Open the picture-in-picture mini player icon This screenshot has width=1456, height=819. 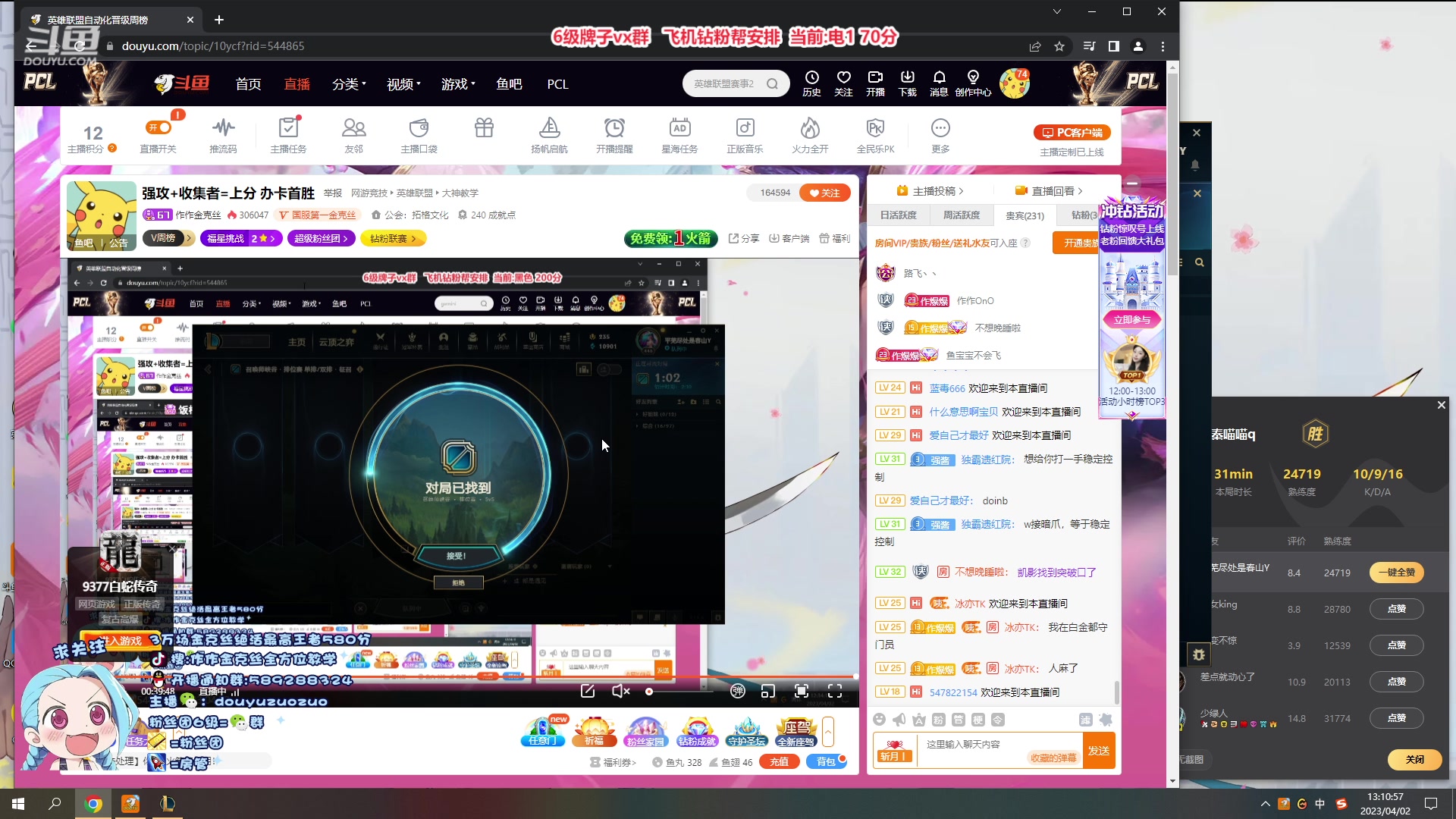(x=768, y=691)
